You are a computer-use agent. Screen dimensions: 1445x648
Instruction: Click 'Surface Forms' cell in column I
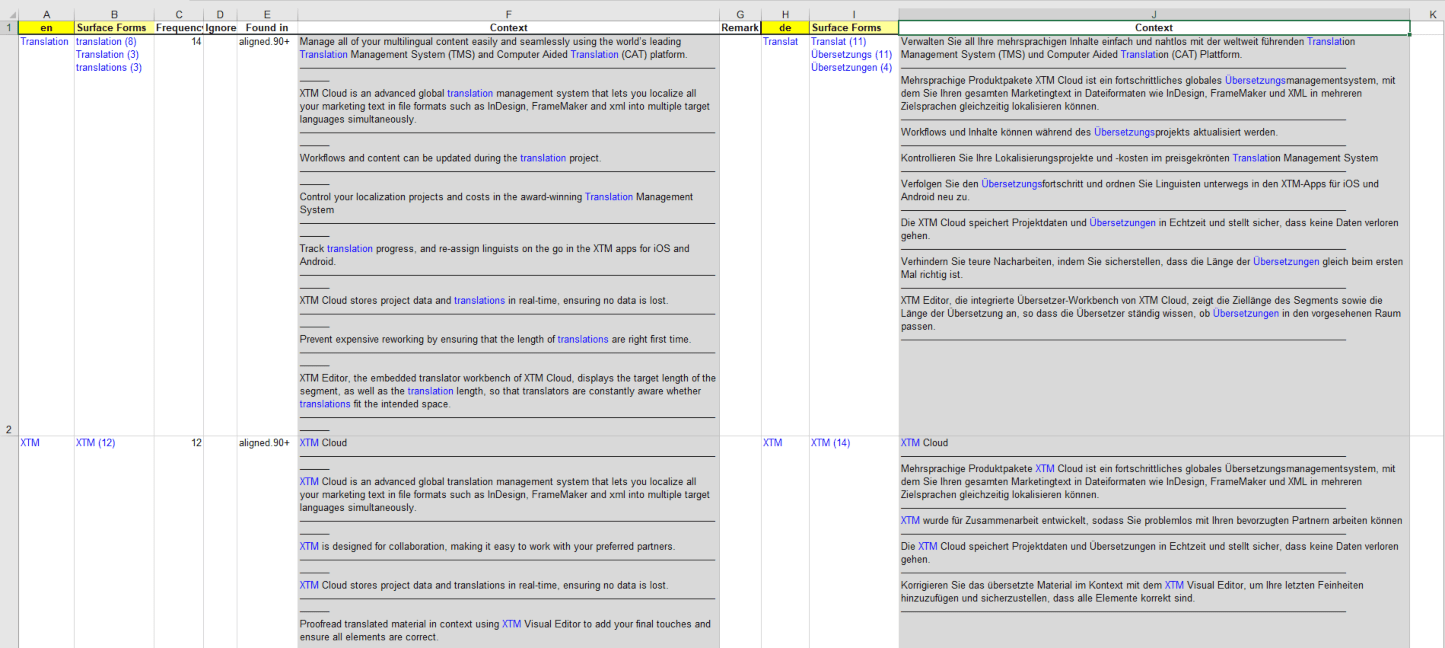pyautogui.click(x=853, y=28)
